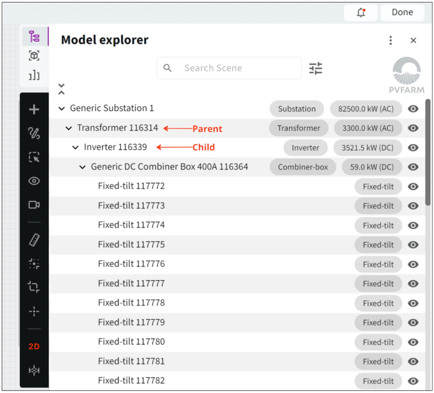Click the align center tool at toolbar bottom
This screenshot has width=434, height=393.
[x=34, y=370]
